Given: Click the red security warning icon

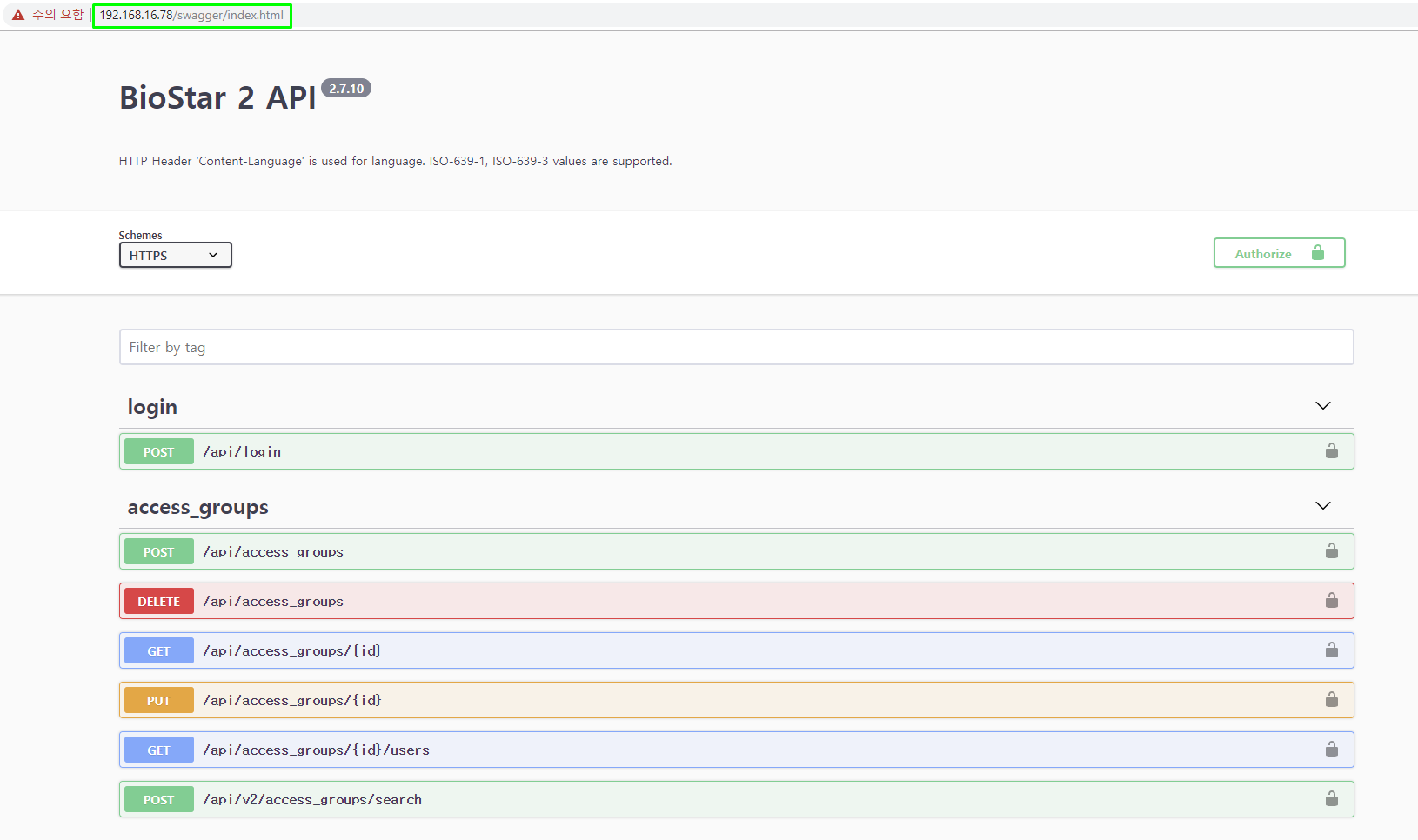Looking at the screenshot, I should point(18,15).
